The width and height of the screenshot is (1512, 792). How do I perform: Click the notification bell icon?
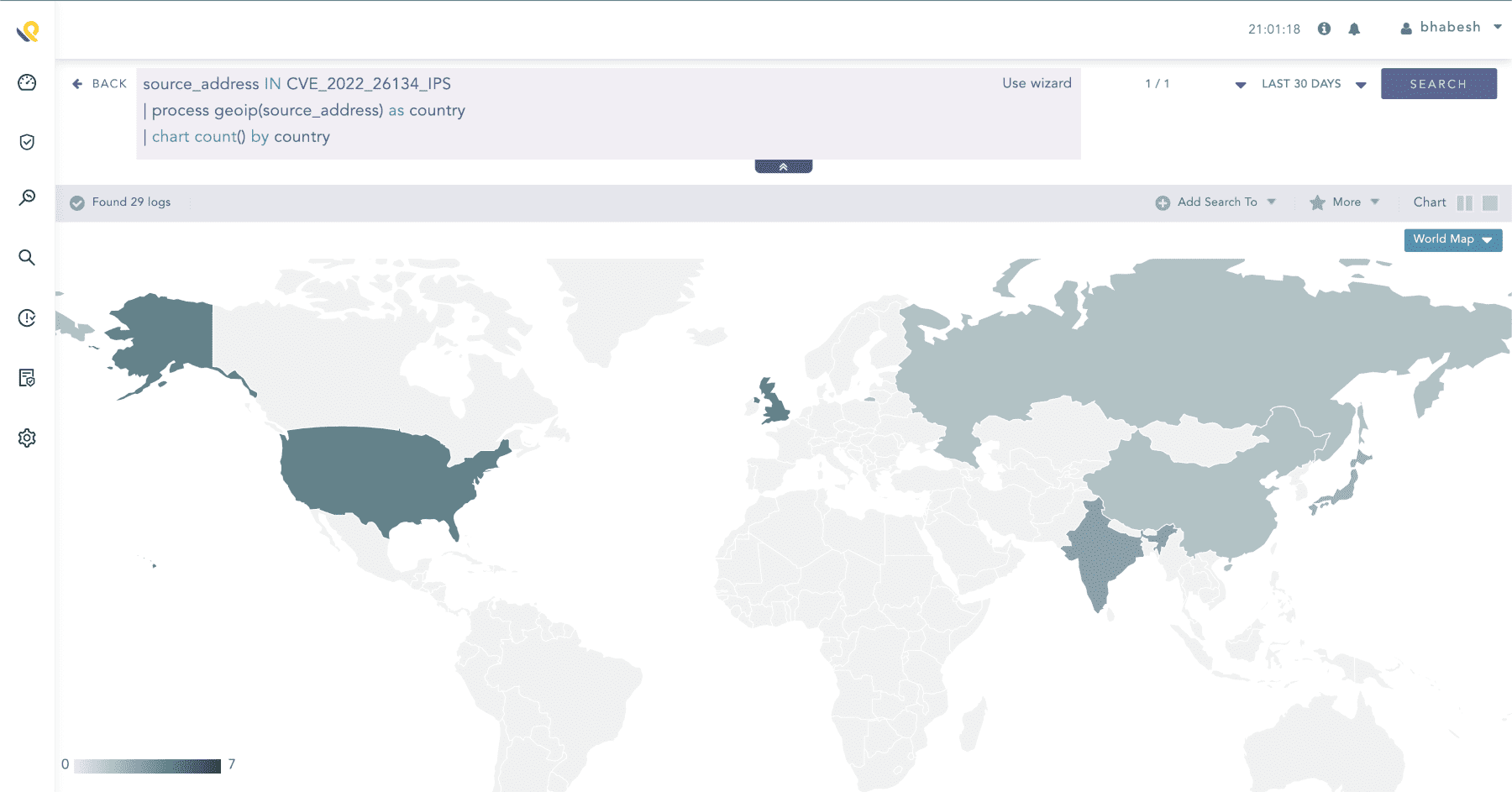[x=1354, y=28]
